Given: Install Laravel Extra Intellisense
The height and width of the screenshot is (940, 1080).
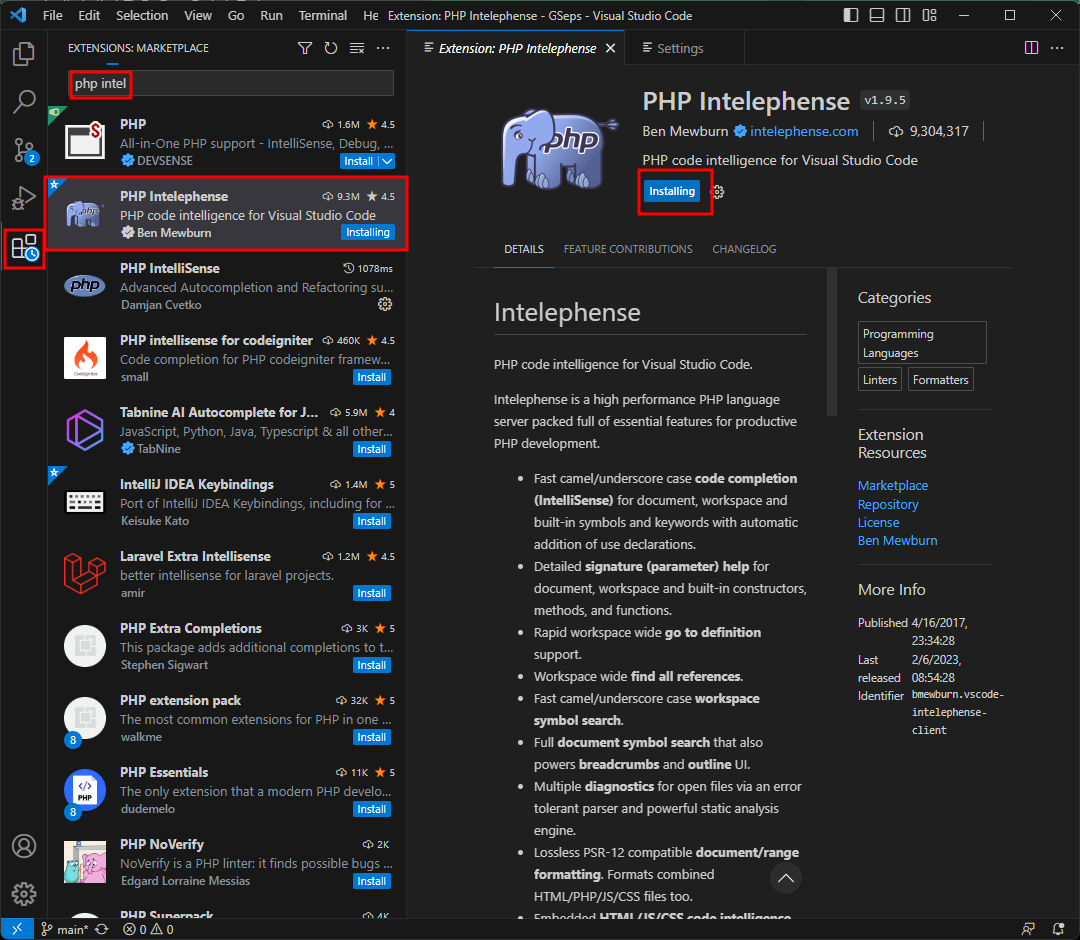Looking at the screenshot, I should [372, 593].
